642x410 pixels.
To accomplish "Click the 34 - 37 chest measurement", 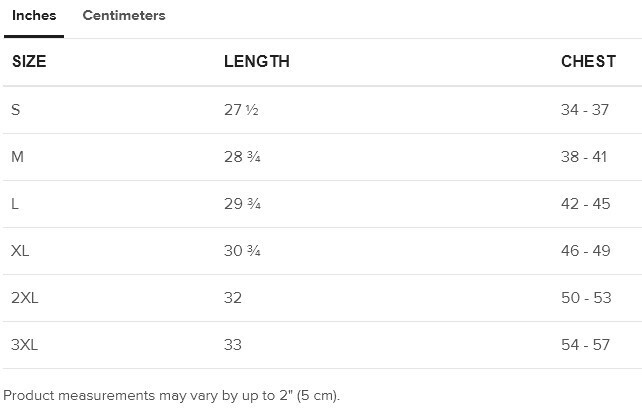I will coord(585,110).
